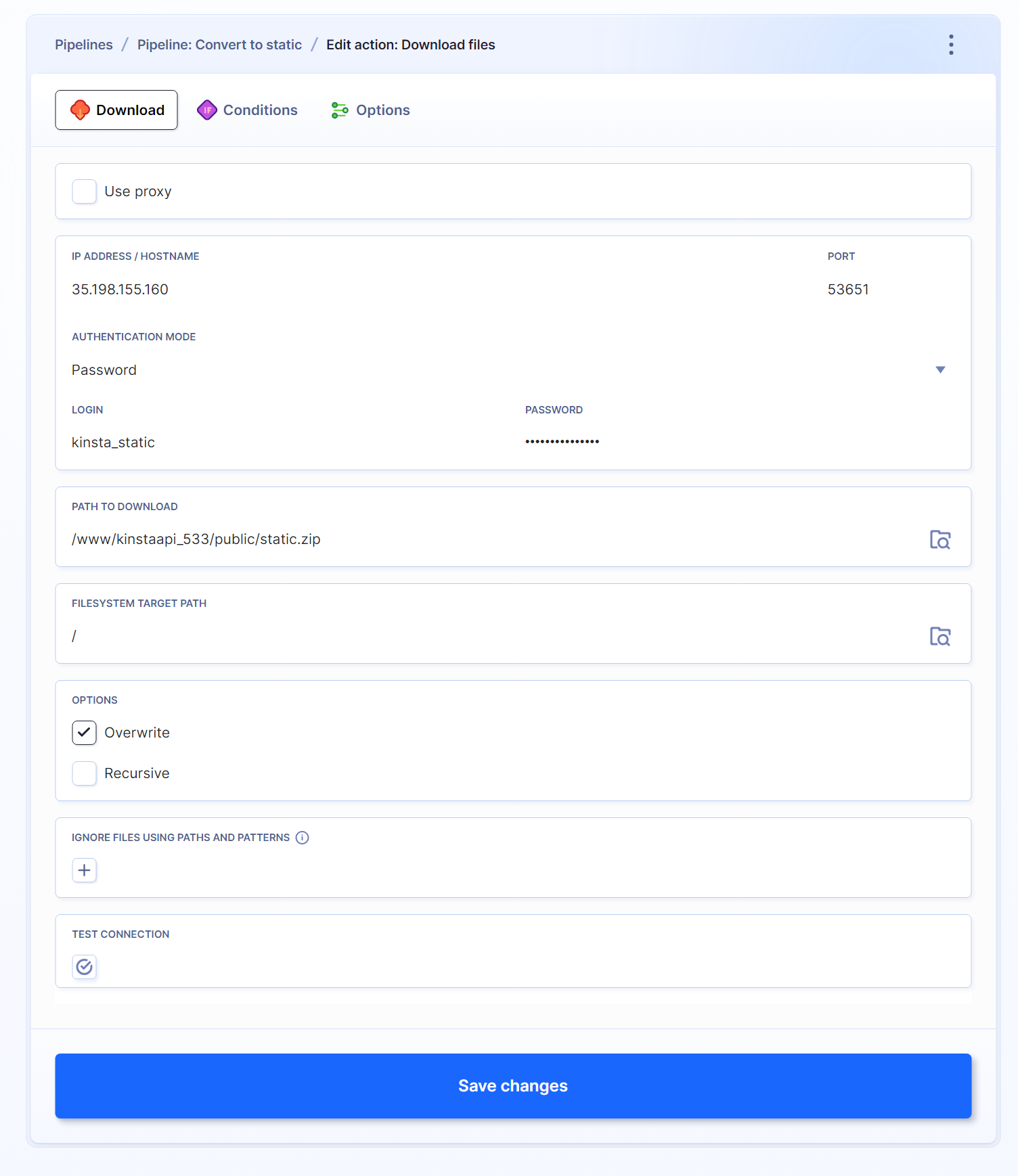Select the Download tab
Screen dimensions: 1018x1176
(116, 110)
